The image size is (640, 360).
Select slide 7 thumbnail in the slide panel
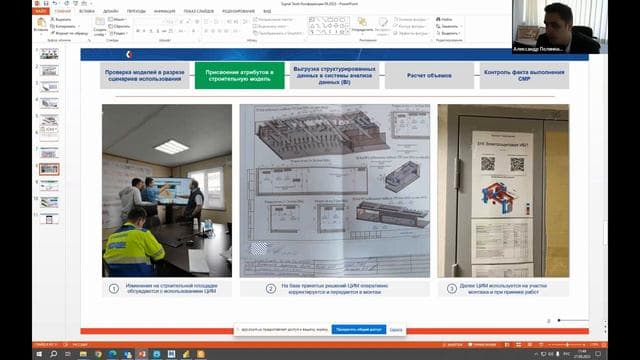point(49,153)
